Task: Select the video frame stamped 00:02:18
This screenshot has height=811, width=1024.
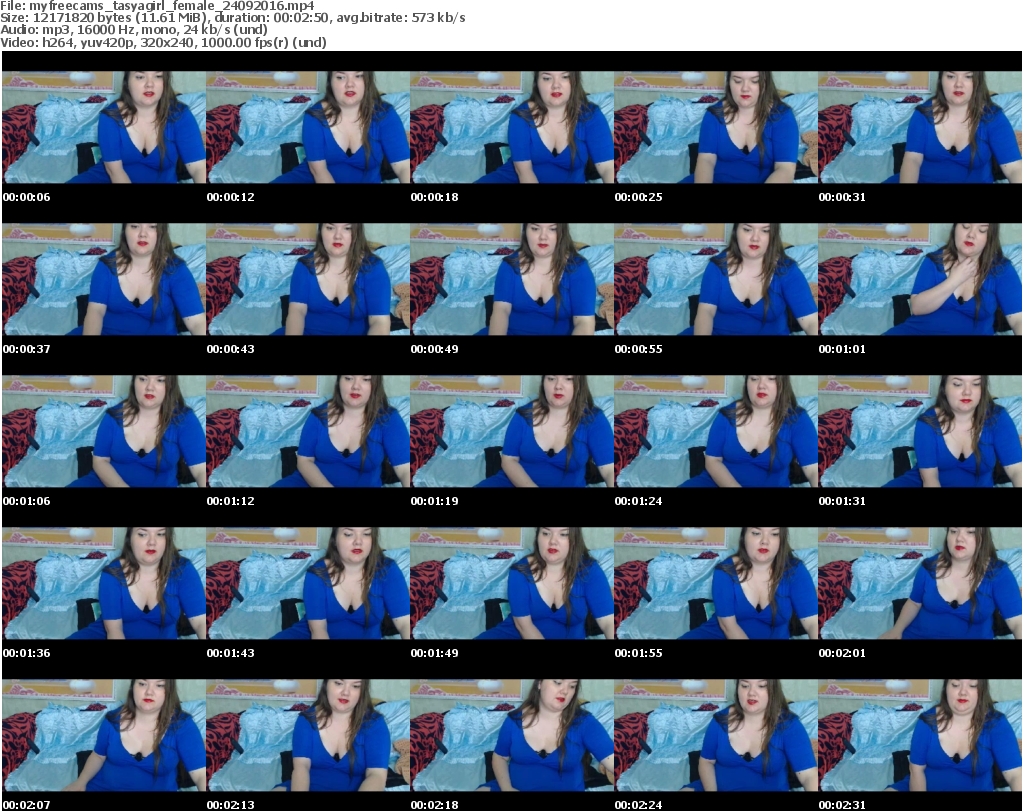Action: [x=512, y=736]
